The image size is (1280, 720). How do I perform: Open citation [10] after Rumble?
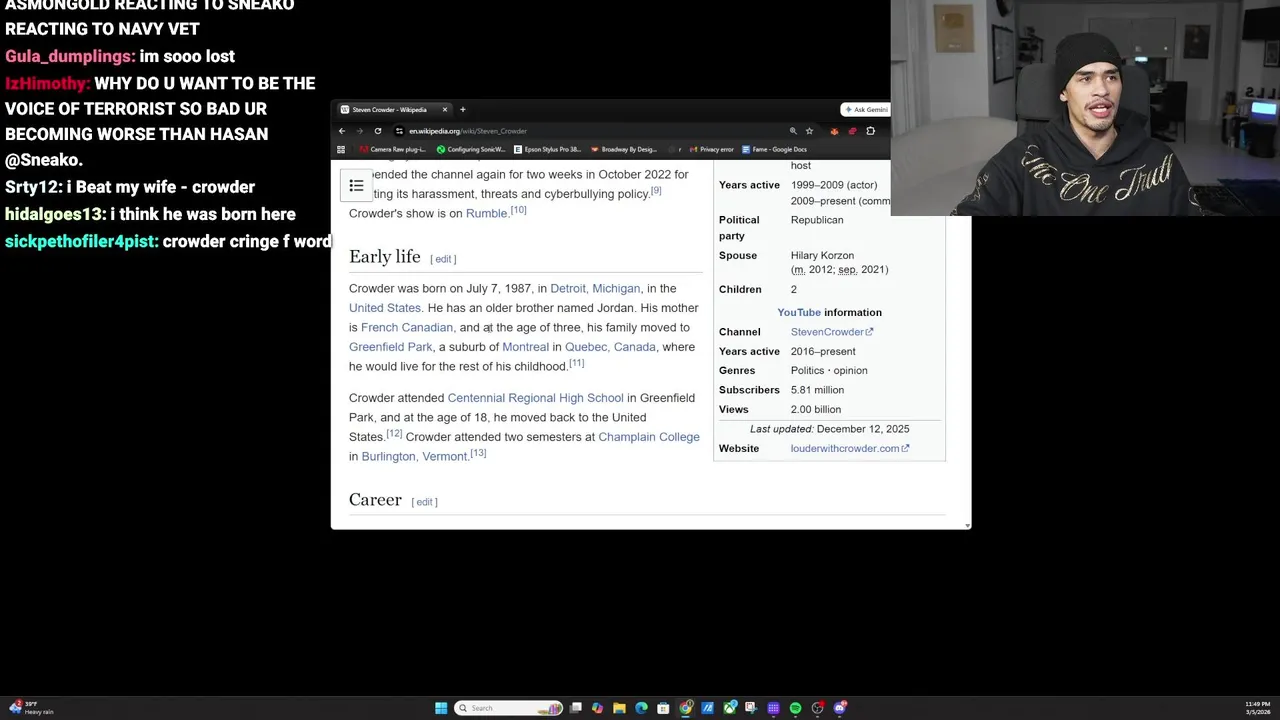(518, 210)
